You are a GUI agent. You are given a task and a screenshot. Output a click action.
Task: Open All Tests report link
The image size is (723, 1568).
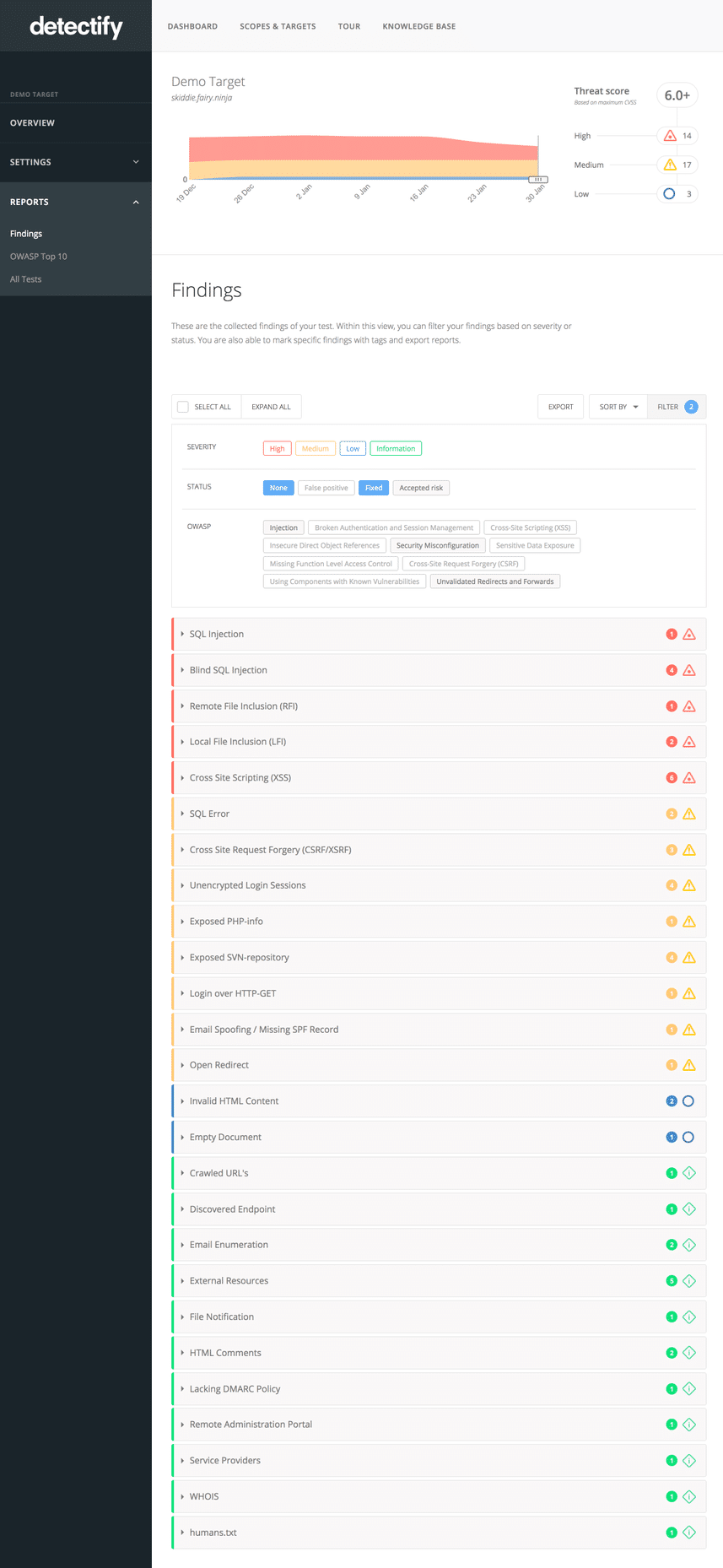coord(25,279)
